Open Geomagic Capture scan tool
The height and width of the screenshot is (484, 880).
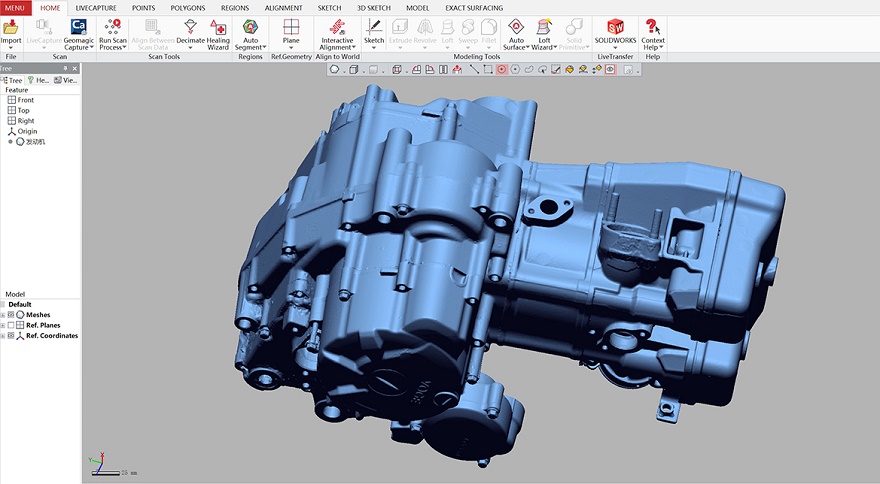(78, 28)
